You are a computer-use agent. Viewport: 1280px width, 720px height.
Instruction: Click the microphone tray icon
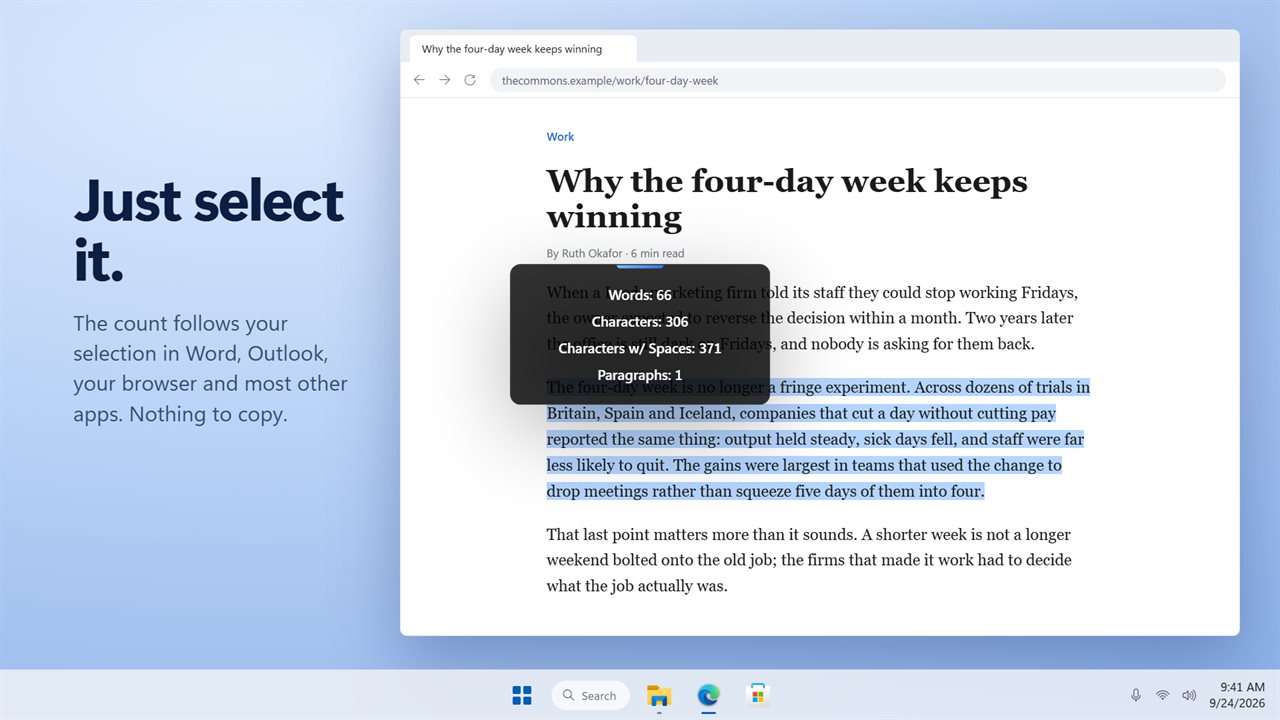pos(1135,695)
